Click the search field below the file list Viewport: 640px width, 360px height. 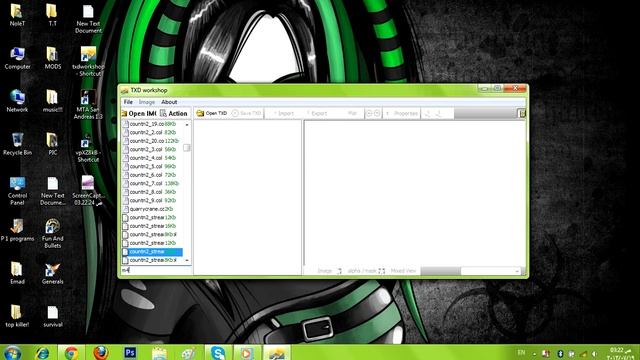156,270
